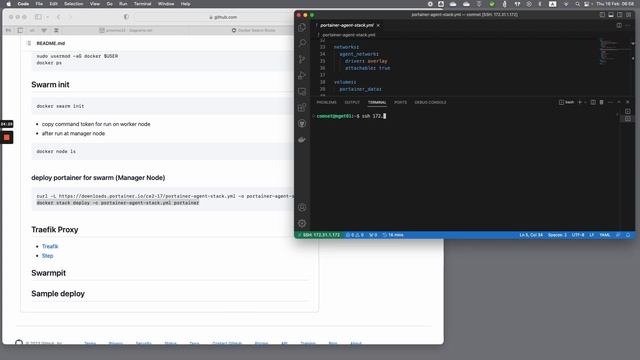Open the Docker whale icon in activity bar
The image size is (640, 360).
click(302, 140)
